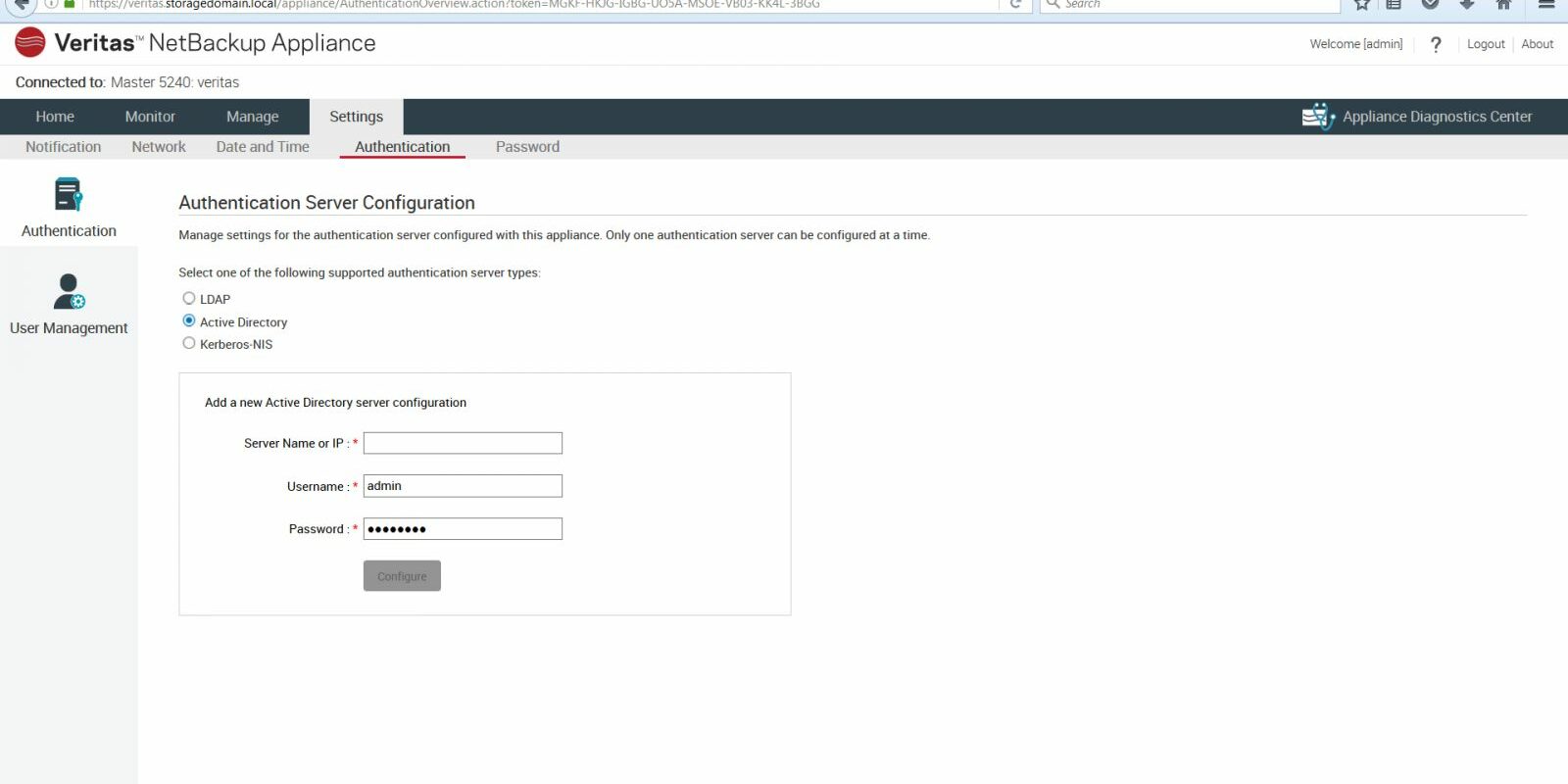Open the Appliance Diagnostics Center icon

pyautogui.click(x=1318, y=117)
